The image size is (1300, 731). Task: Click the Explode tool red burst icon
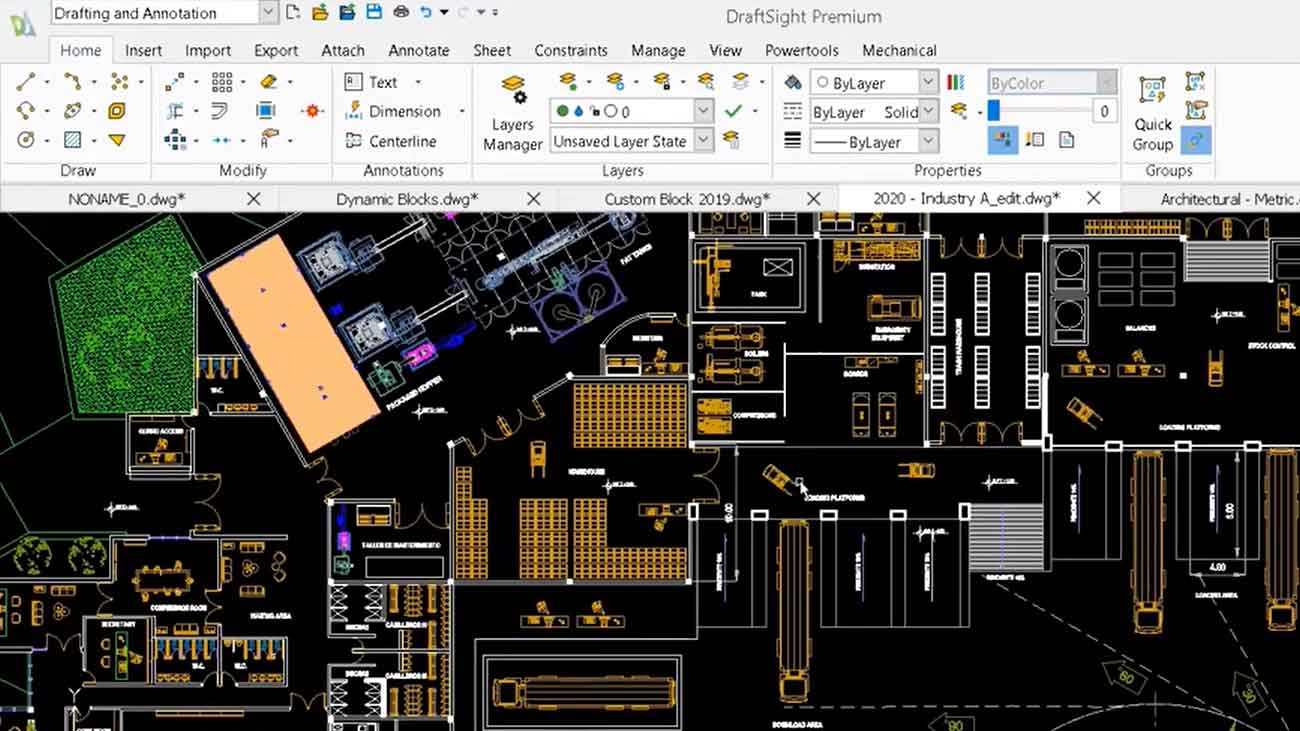312,111
